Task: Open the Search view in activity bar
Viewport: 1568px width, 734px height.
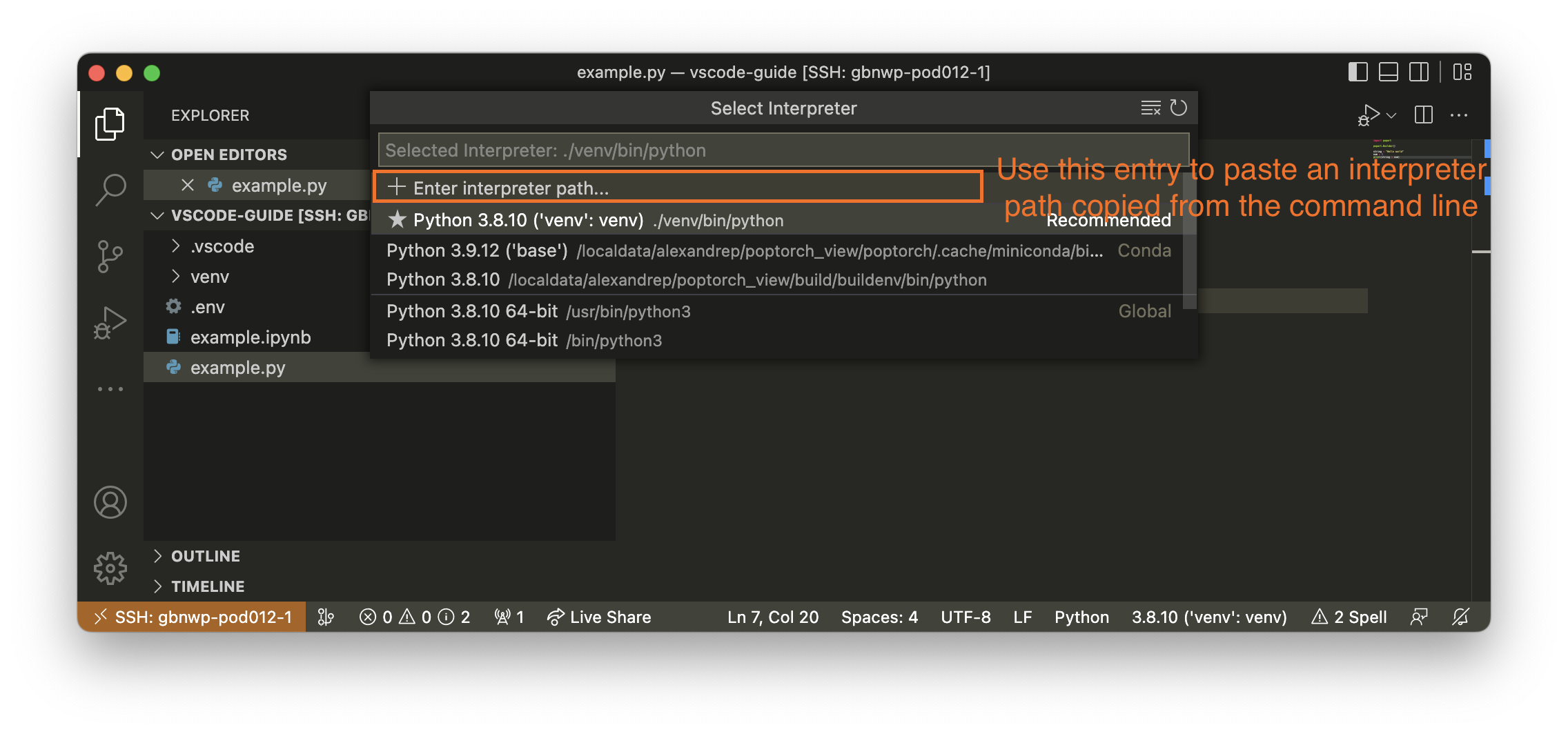Action: pos(110,189)
